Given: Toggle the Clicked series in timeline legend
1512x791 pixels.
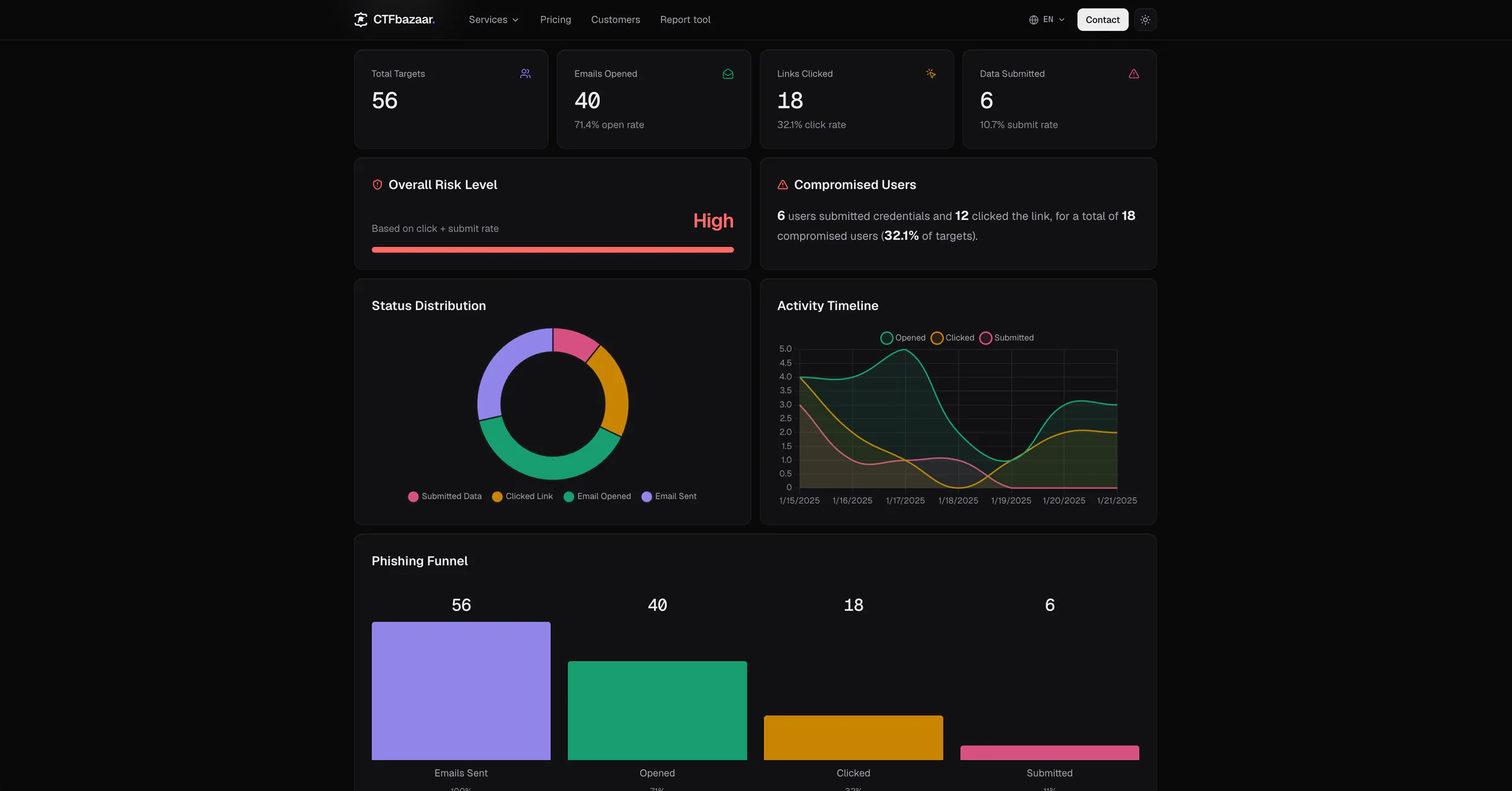Looking at the screenshot, I should pos(953,338).
